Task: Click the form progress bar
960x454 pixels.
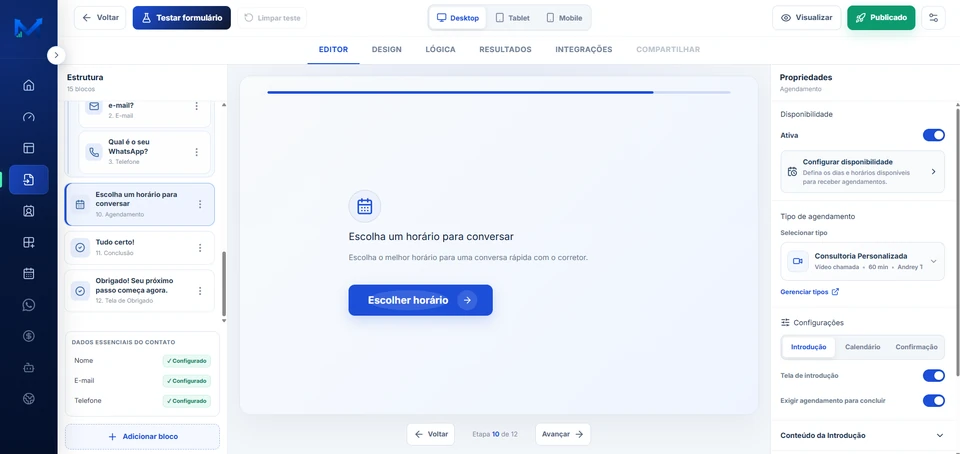Action: pyautogui.click(x=499, y=92)
